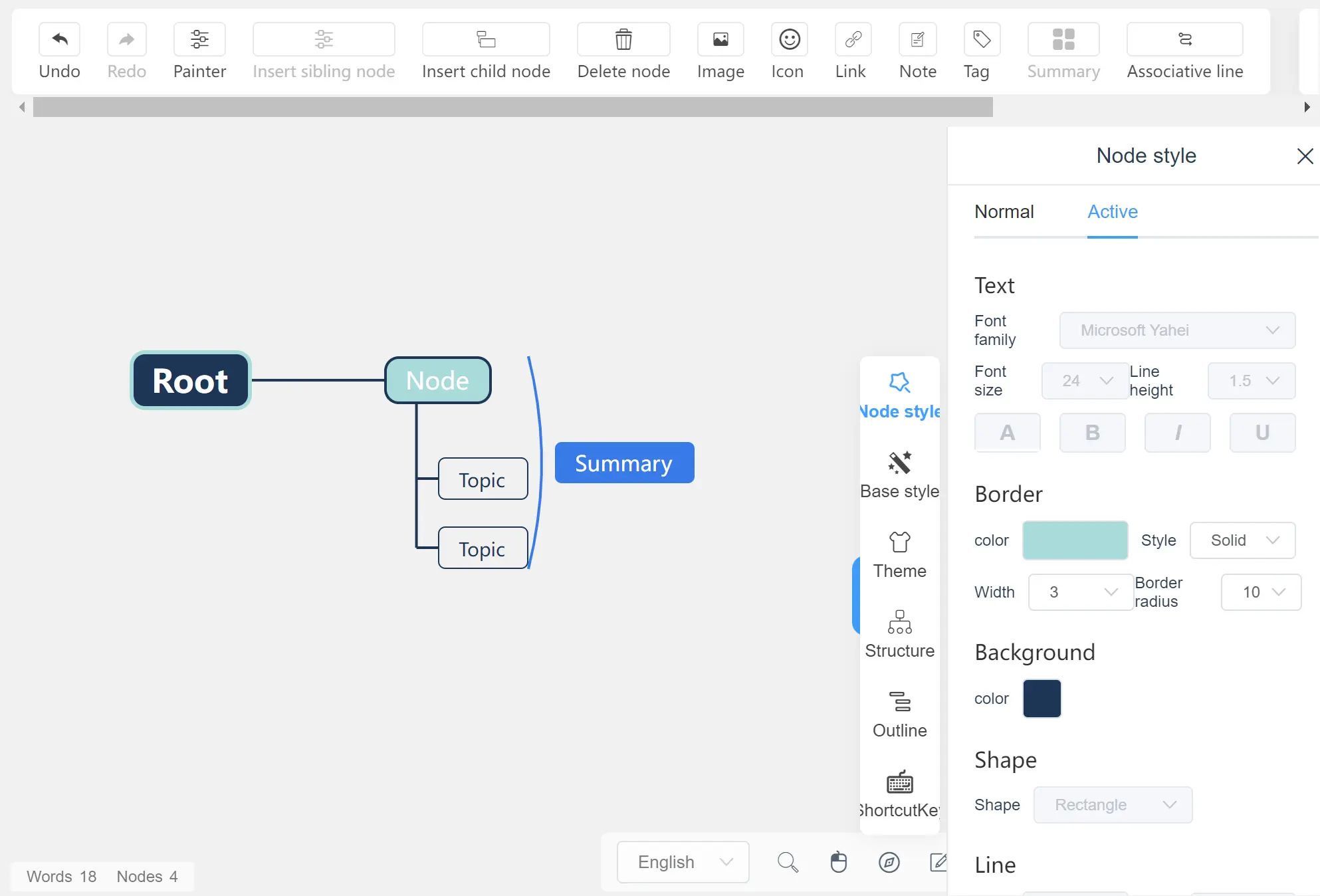Open the English language dropdown
The width and height of the screenshot is (1320, 896).
(683, 862)
